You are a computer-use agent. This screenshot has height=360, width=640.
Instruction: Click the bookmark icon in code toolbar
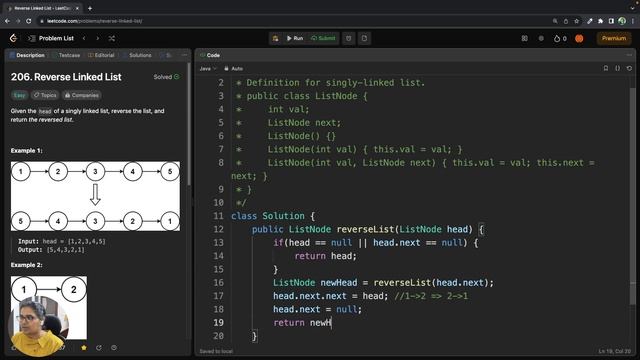click(x=606, y=69)
